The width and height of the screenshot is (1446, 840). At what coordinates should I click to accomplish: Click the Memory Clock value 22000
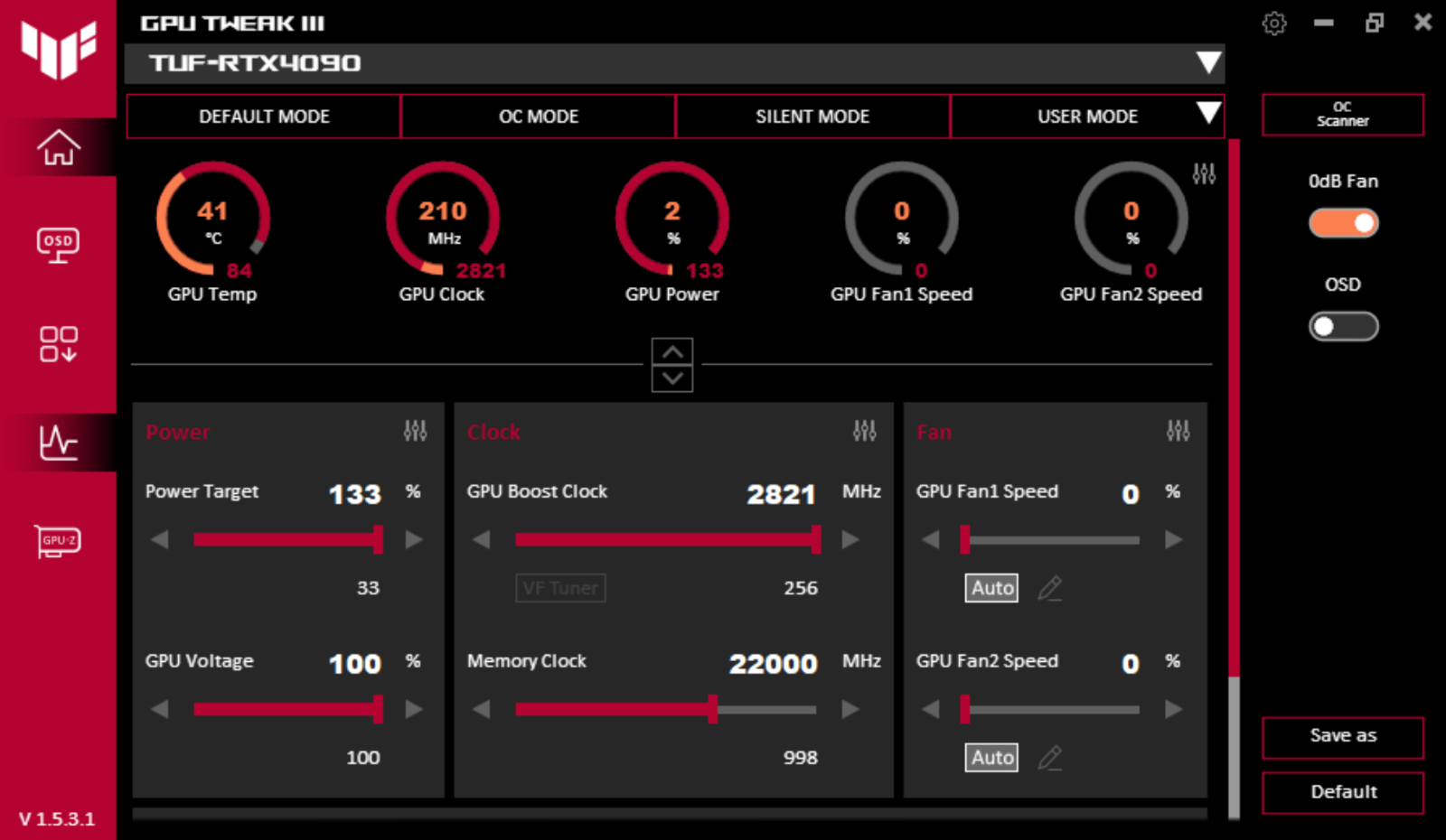click(773, 664)
